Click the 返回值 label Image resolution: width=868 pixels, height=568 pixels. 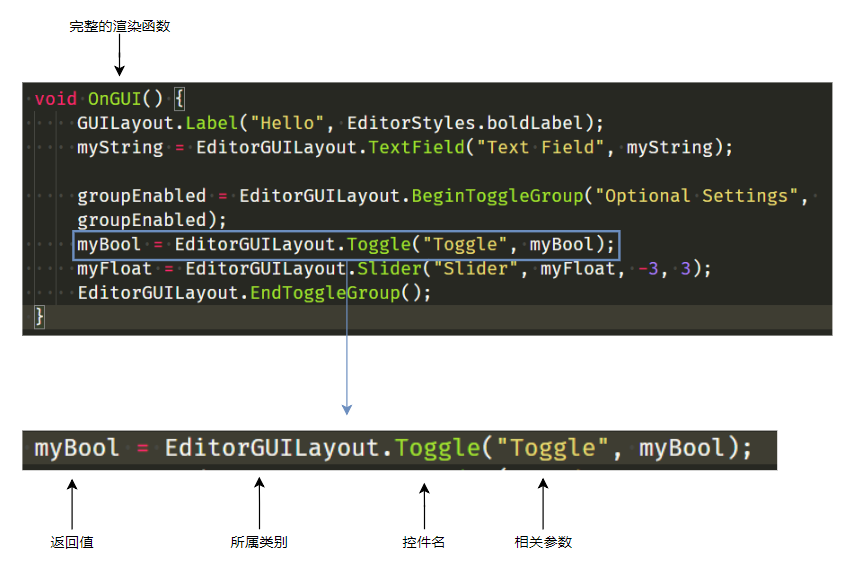(72, 542)
